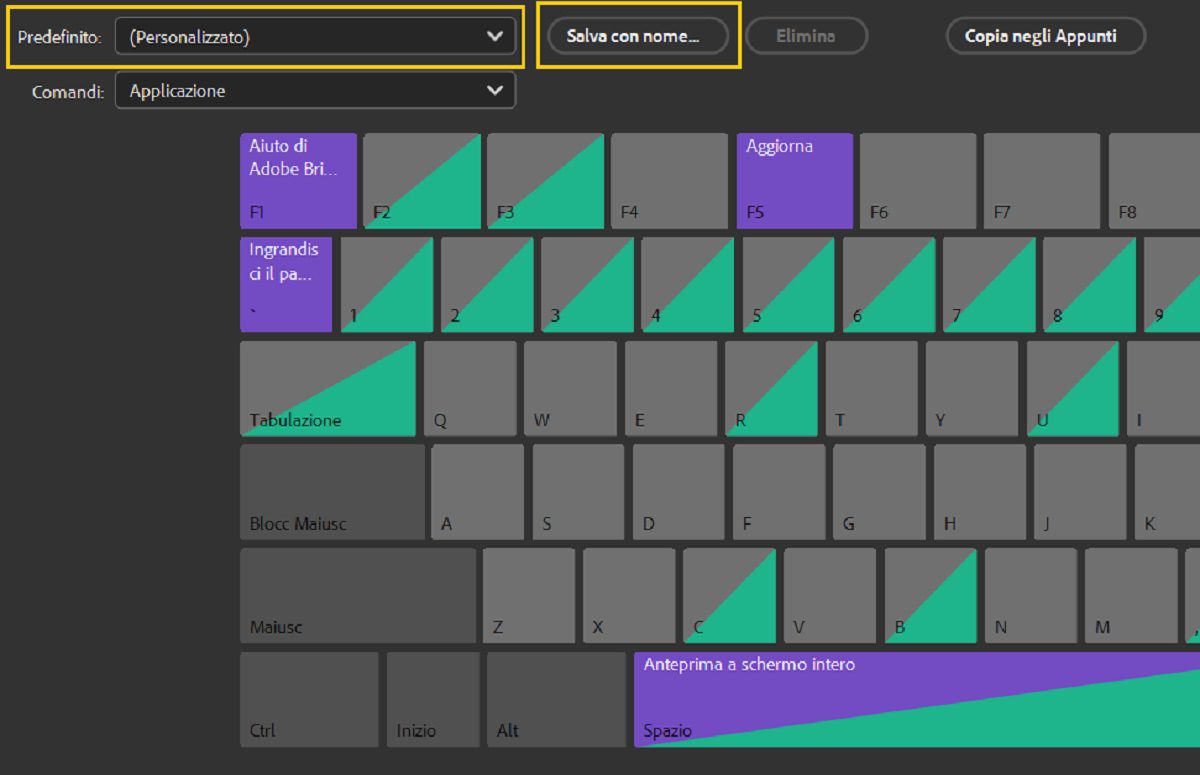Select the Maiusc key
The height and width of the screenshot is (775, 1200).
coord(358,596)
